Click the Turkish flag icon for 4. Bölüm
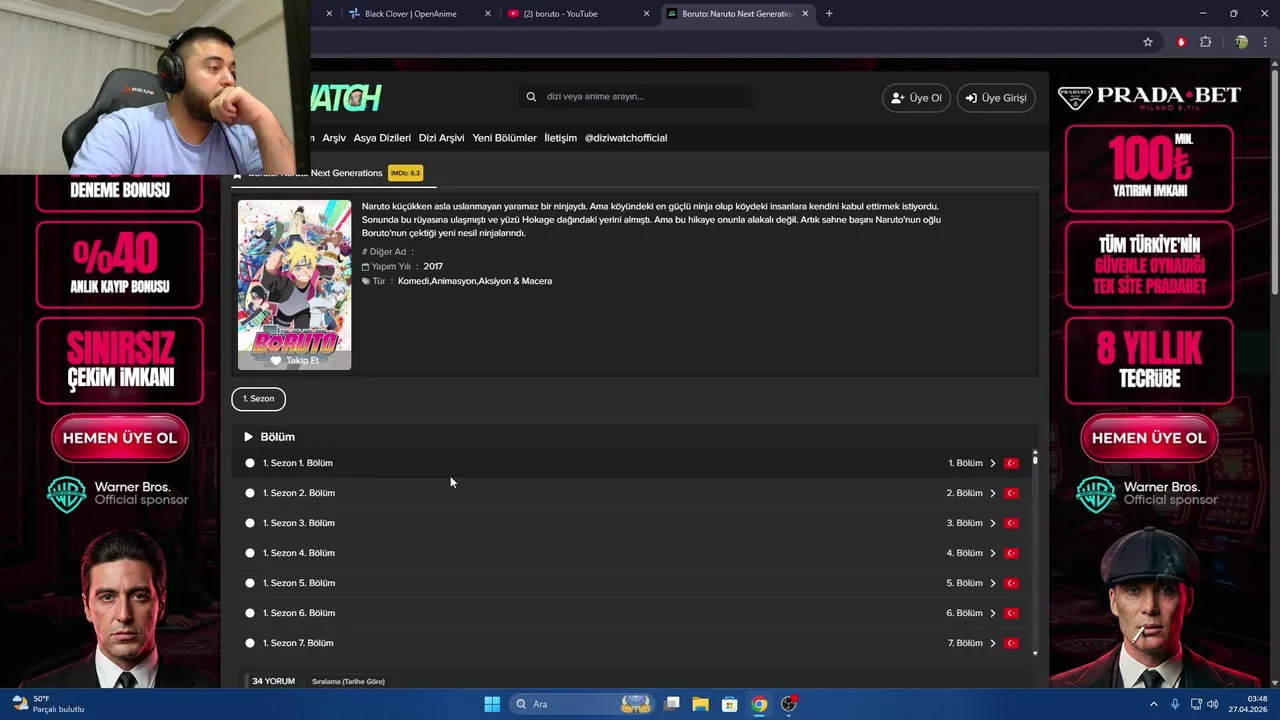Image resolution: width=1280 pixels, height=720 pixels. 1011,553
